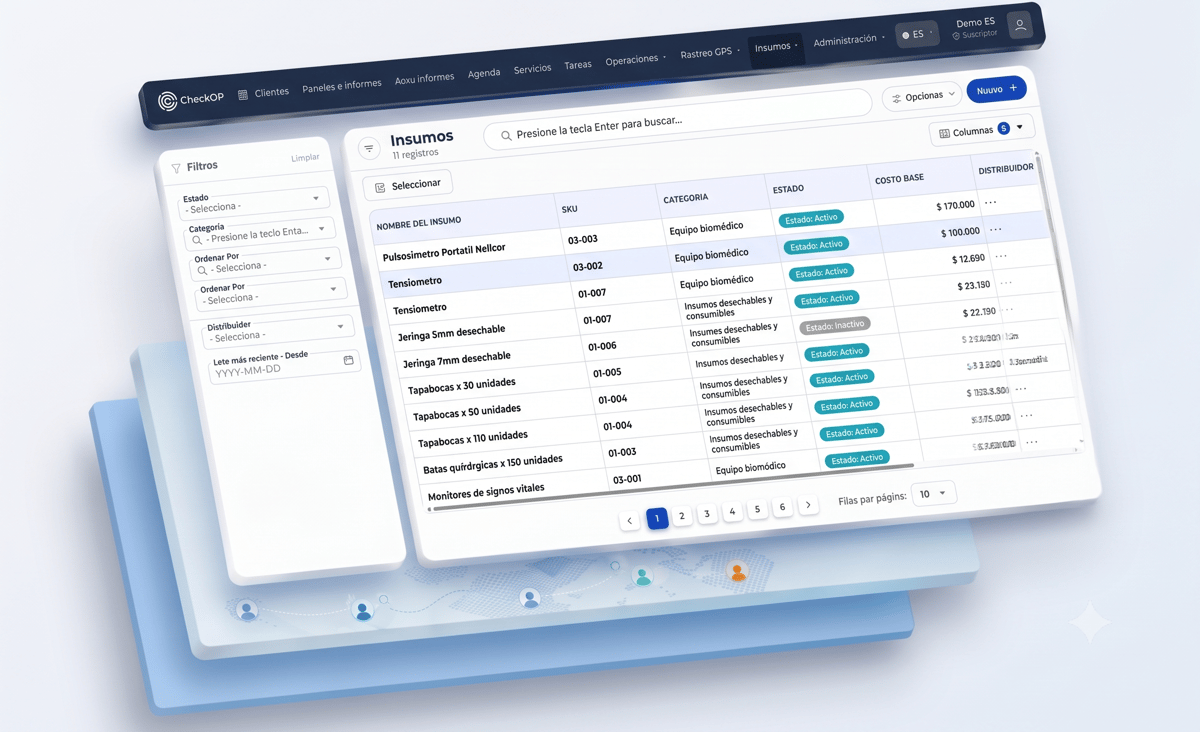Screen dimensions: 1200x732
Task: Click SKU cell 03-002
Action: (587, 266)
